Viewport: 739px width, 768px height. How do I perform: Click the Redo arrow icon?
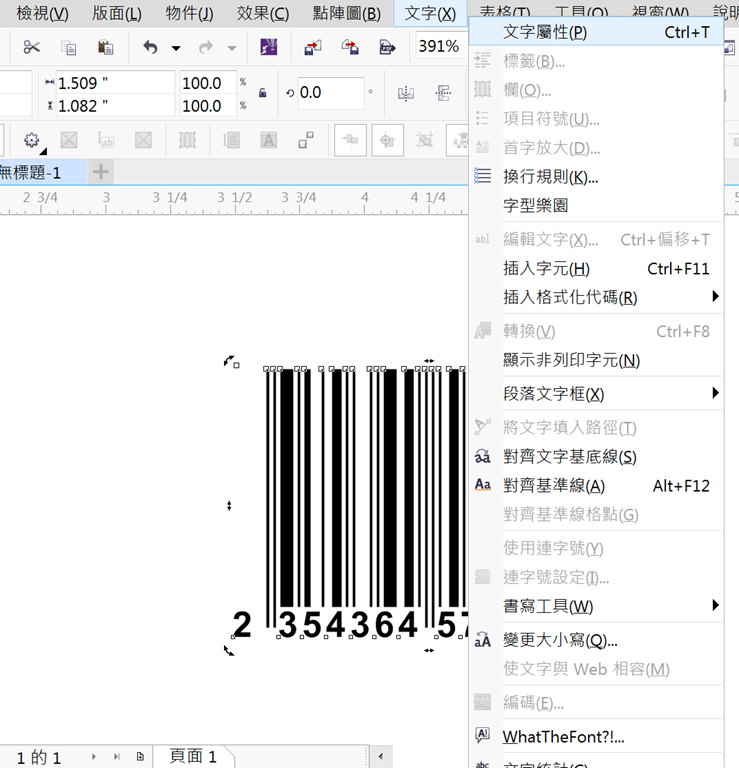[206, 47]
